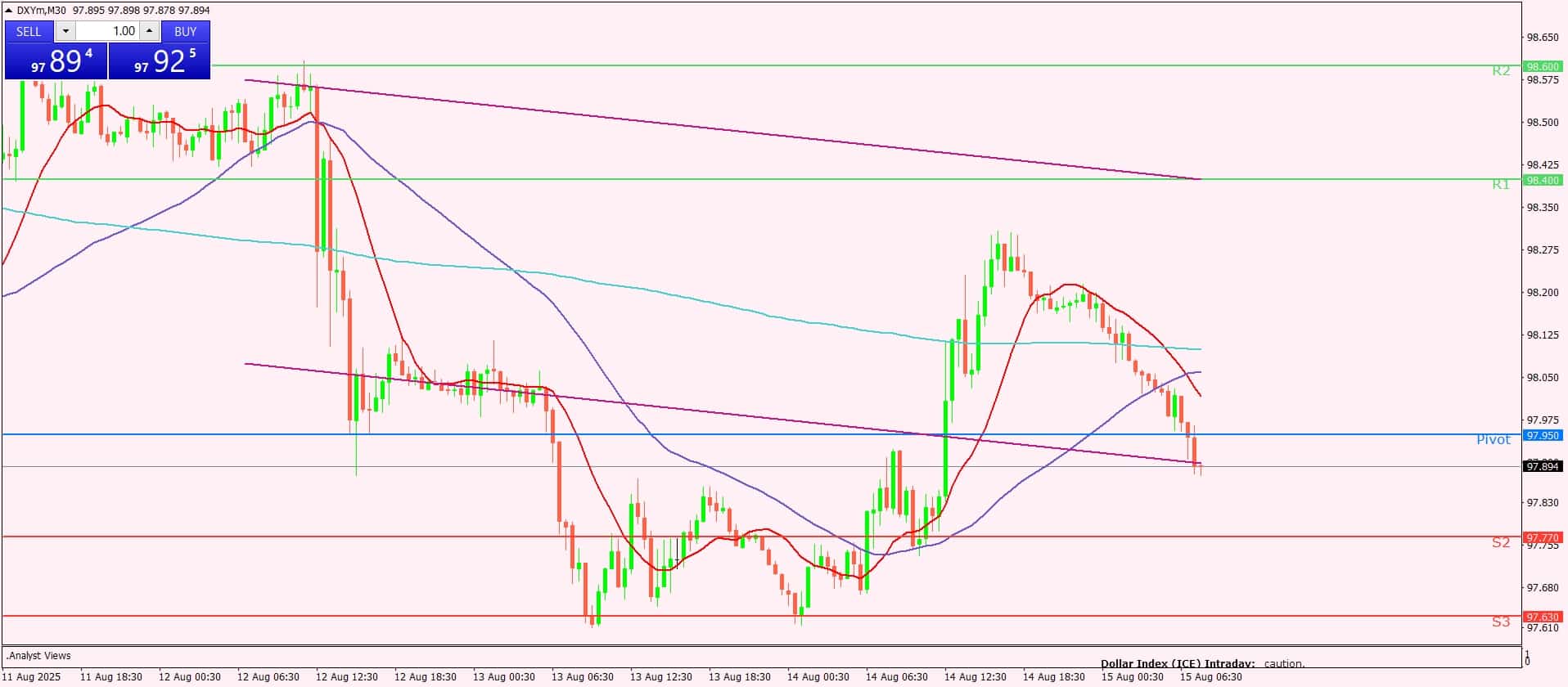Select the S3 support level label
Image resolution: width=1568 pixels, height=687 pixels.
click(x=1500, y=622)
